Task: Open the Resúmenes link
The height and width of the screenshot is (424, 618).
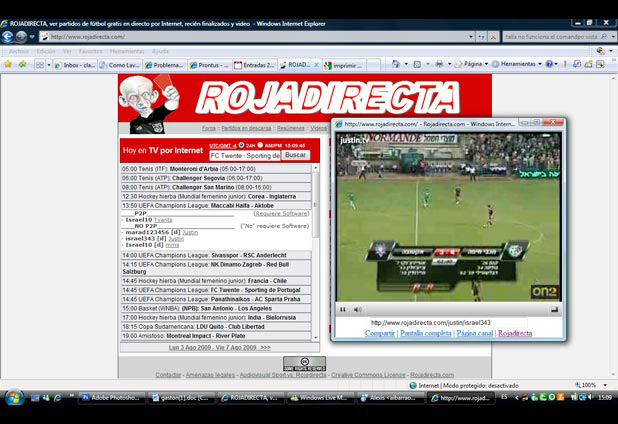Action: click(x=290, y=128)
